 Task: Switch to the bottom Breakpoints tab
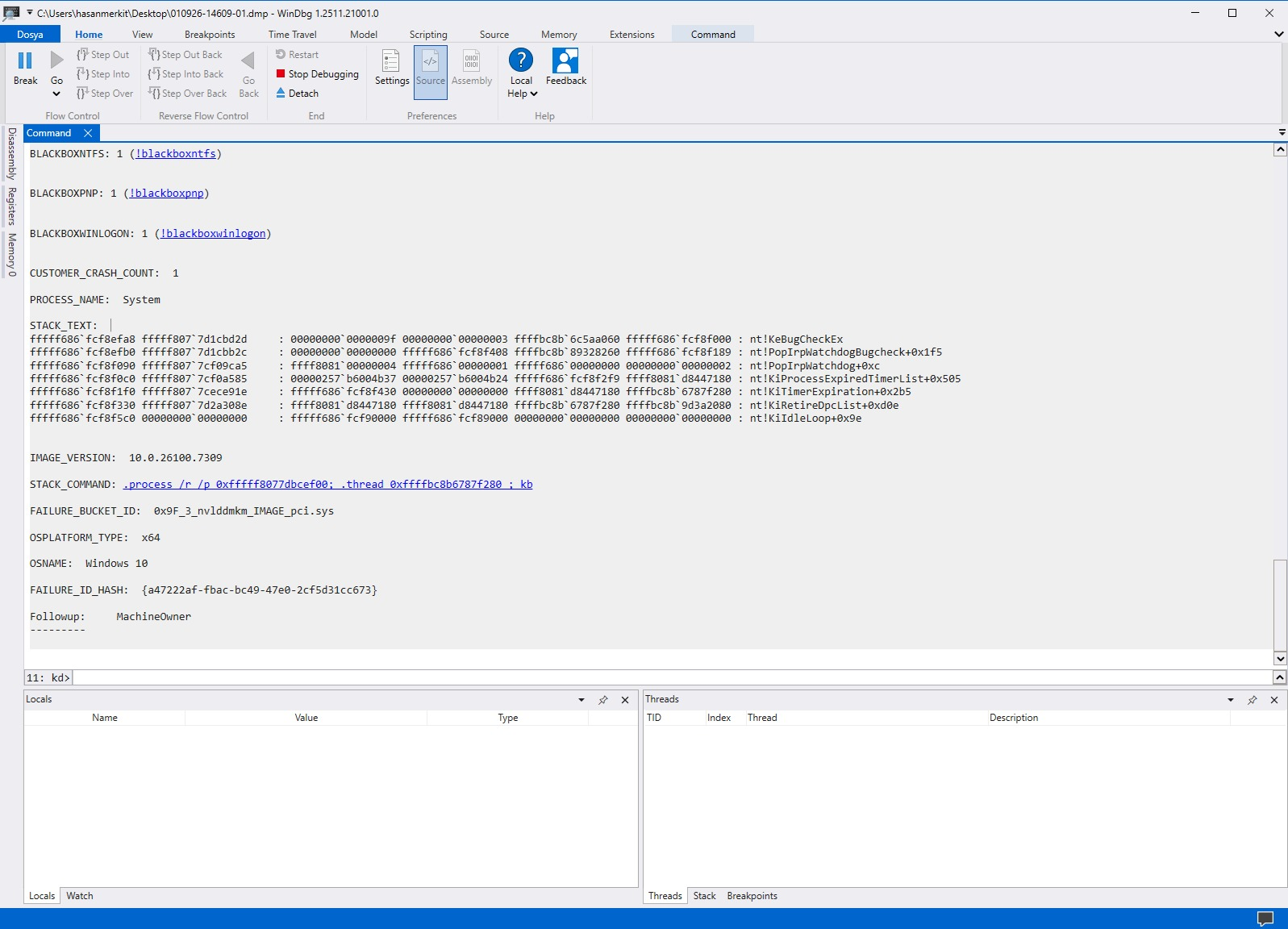point(752,896)
